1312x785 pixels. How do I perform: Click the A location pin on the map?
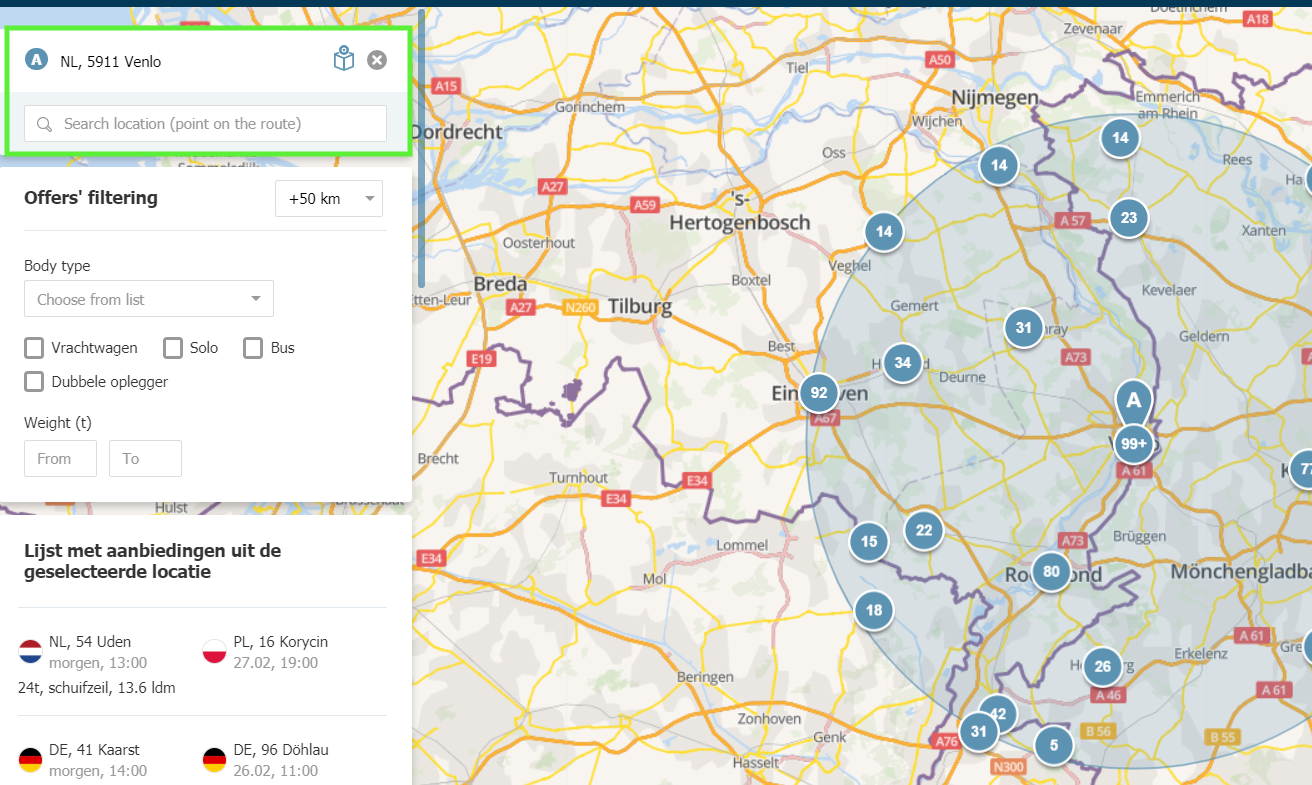[1133, 401]
